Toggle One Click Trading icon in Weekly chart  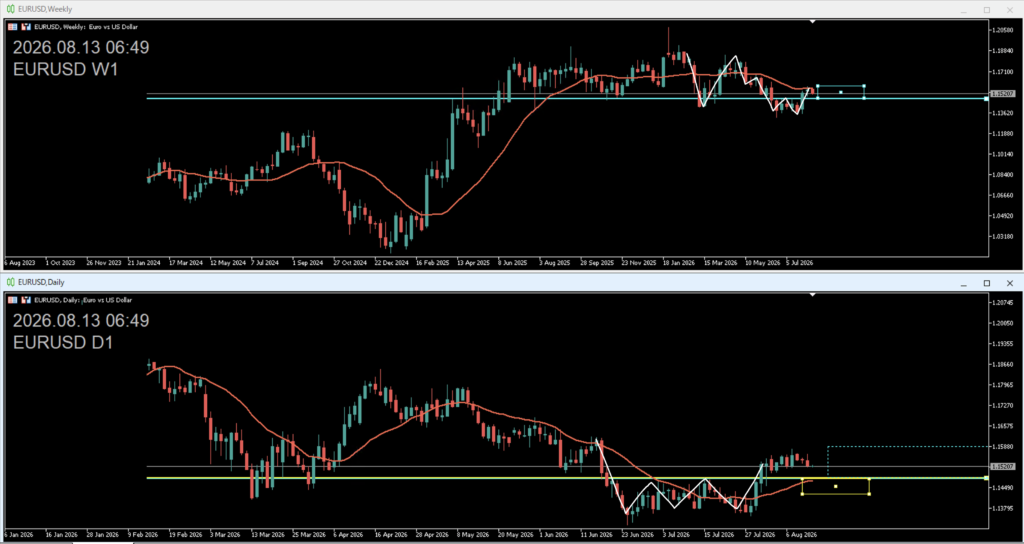pyautogui.click(x=26, y=27)
